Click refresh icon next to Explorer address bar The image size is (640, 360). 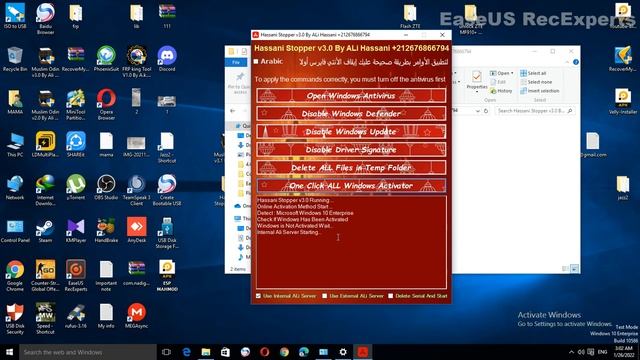point(486,111)
